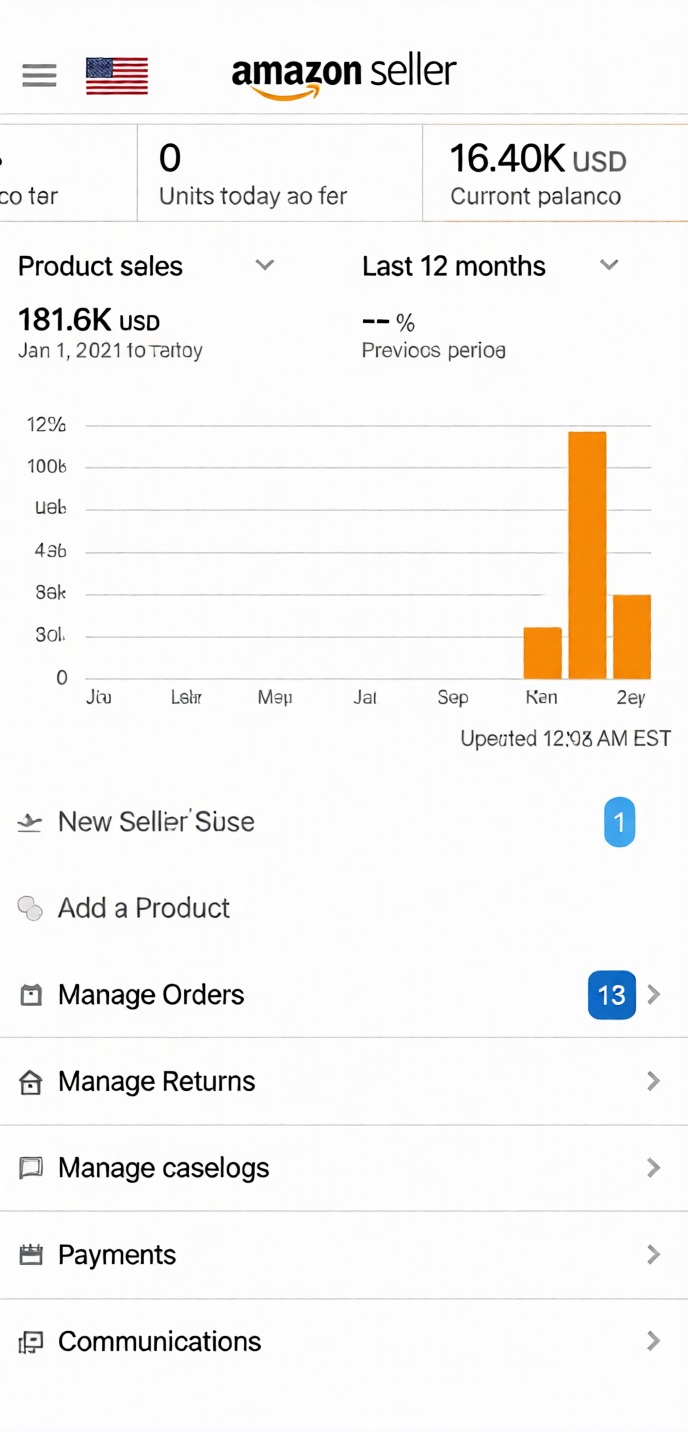
Task: Expand the Product sales dropdown
Action: pos(264,265)
